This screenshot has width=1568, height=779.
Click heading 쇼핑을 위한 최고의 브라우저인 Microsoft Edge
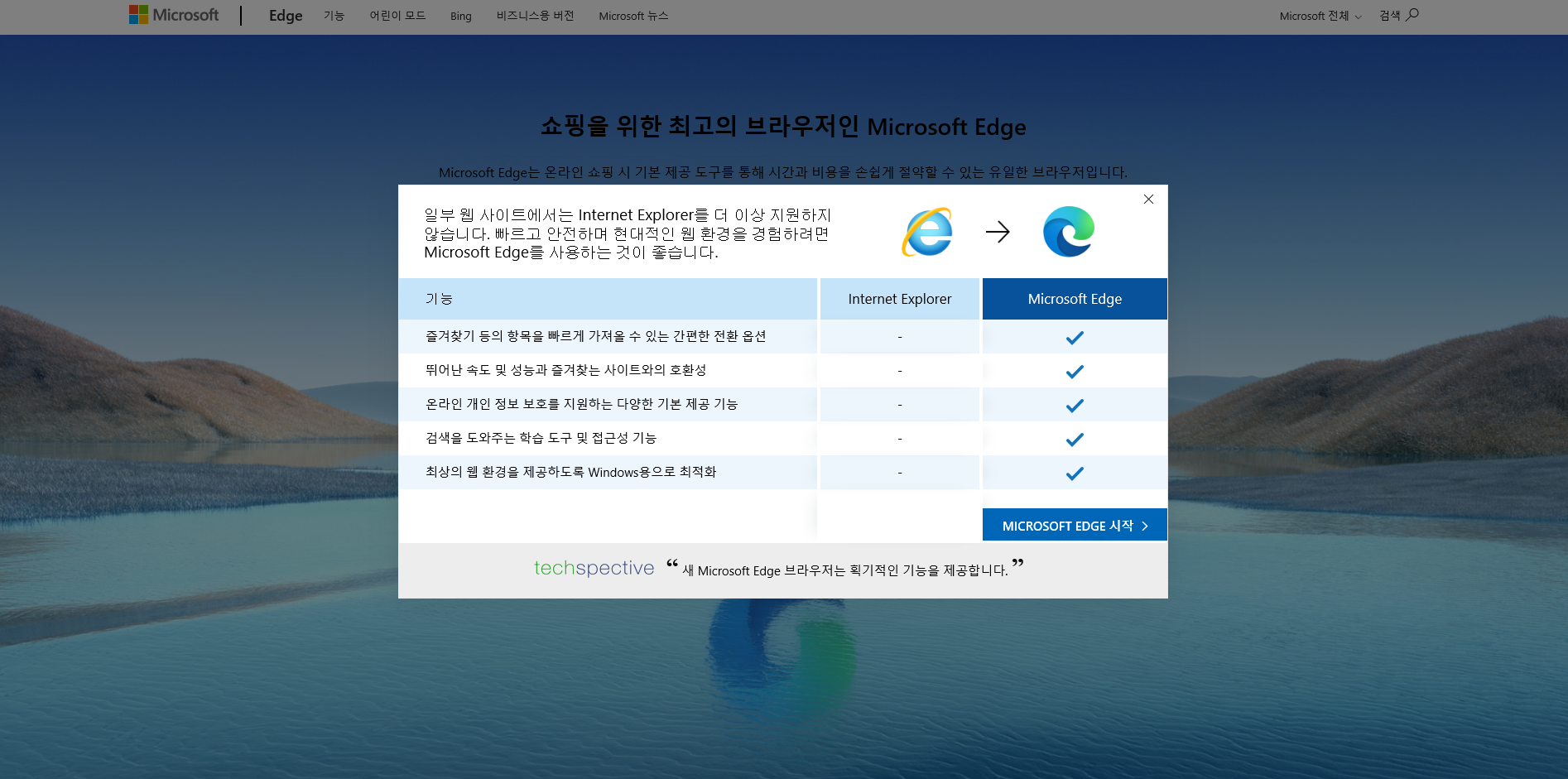click(783, 127)
